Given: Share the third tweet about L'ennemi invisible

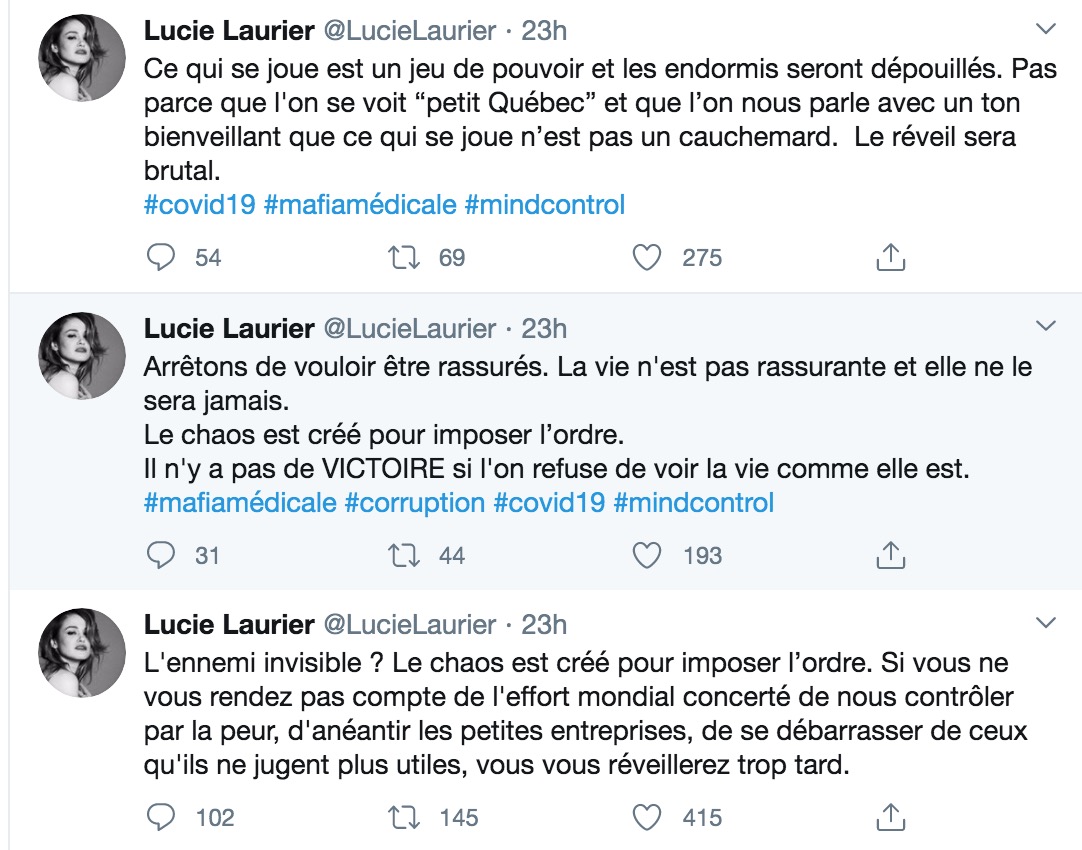Looking at the screenshot, I should click(889, 817).
